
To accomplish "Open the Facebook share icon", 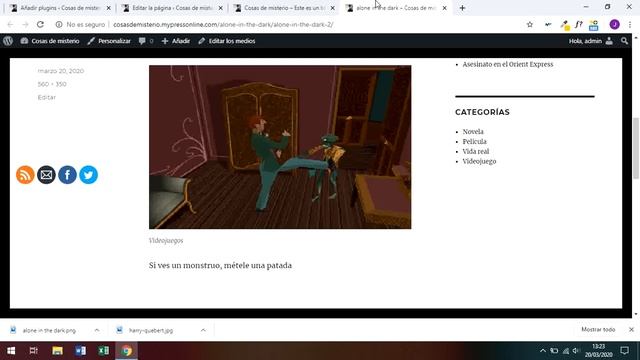I will [x=67, y=175].
